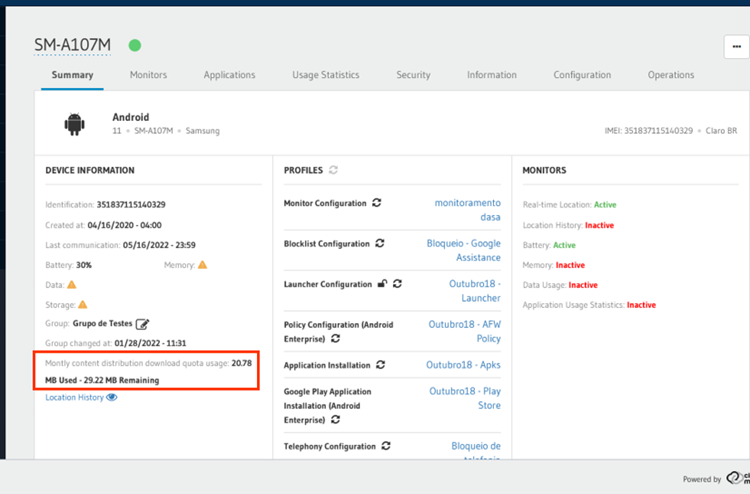Open the three-dot more options button
750x494 pixels.
click(737, 47)
